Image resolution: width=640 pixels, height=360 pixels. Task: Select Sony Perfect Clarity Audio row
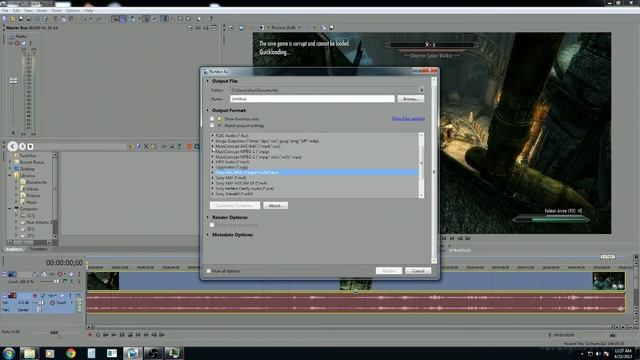[315, 189]
